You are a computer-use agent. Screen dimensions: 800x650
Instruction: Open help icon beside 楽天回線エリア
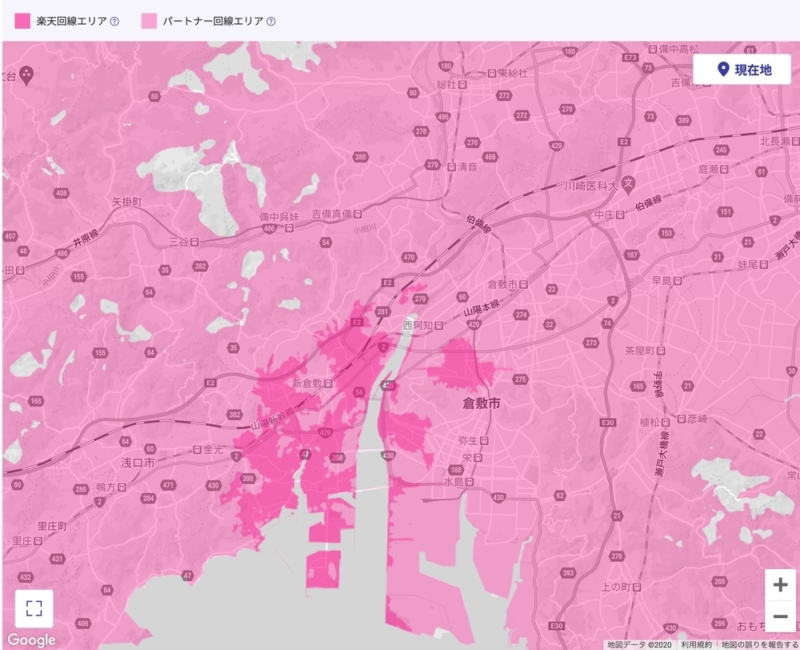[115, 21]
